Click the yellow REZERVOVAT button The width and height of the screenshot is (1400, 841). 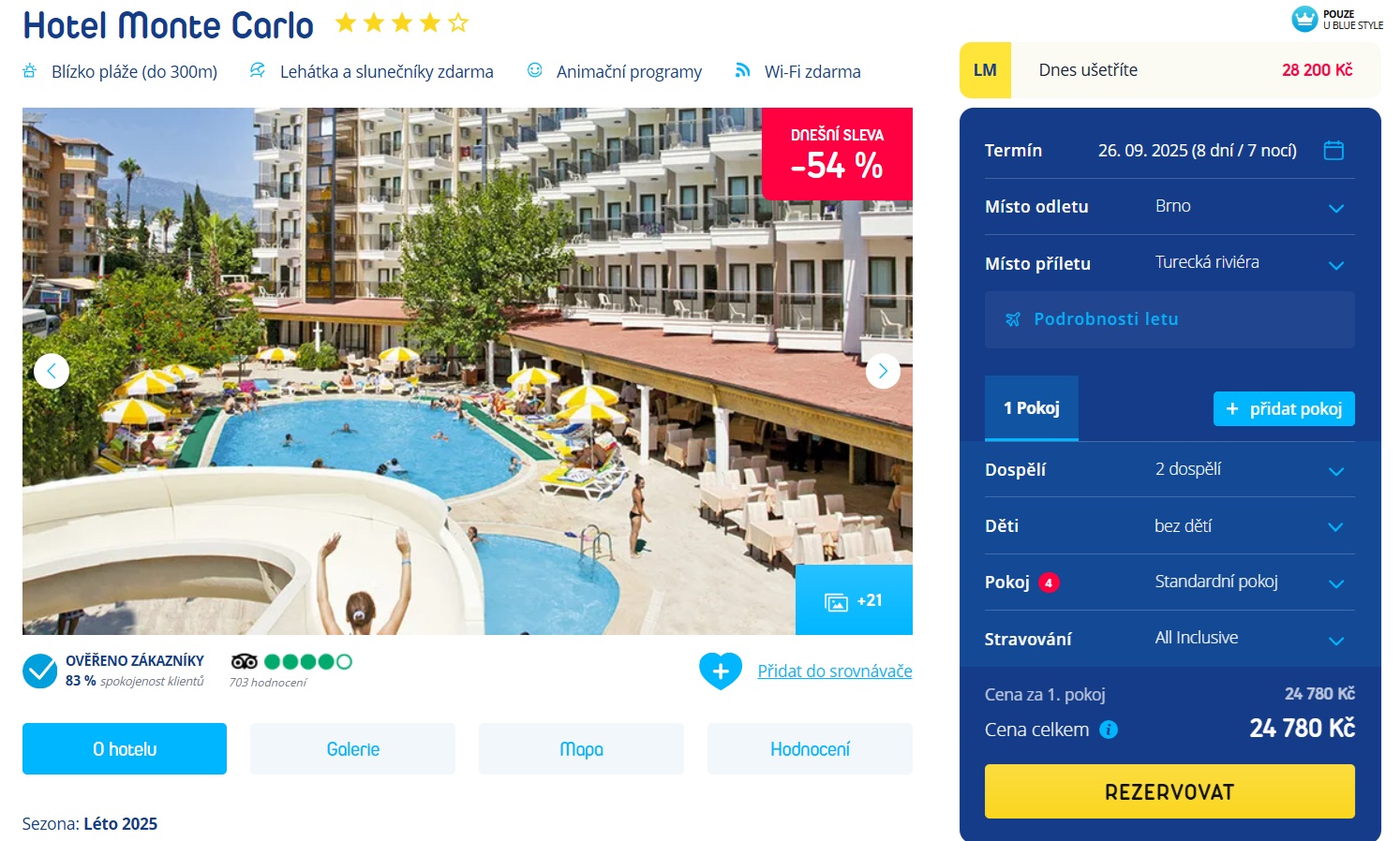tap(1169, 791)
